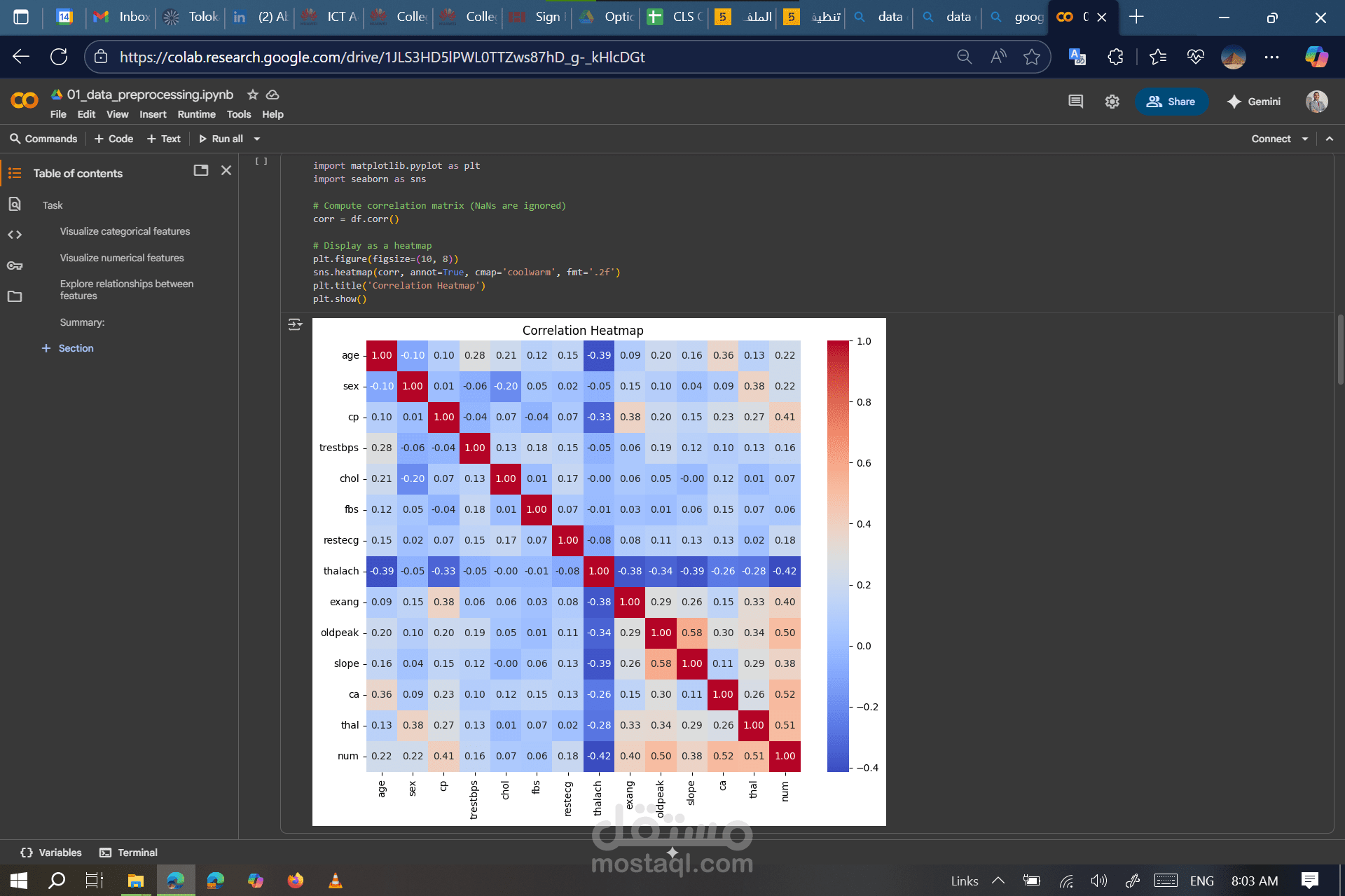This screenshot has width=1345, height=896.
Task: Open the Files folder sidebar icon
Action: [15, 296]
